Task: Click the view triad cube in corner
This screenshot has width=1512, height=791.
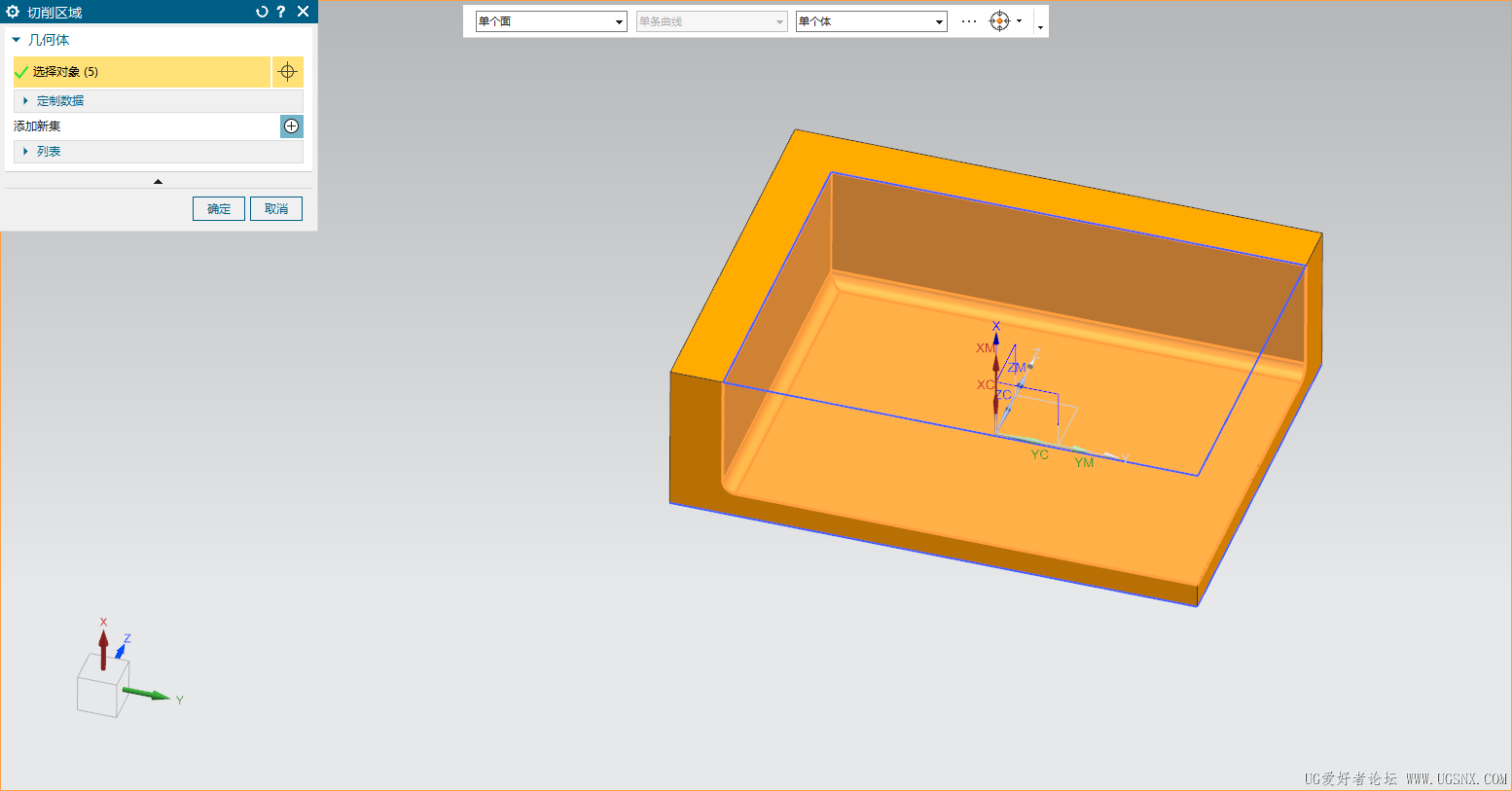Action: click(x=102, y=685)
